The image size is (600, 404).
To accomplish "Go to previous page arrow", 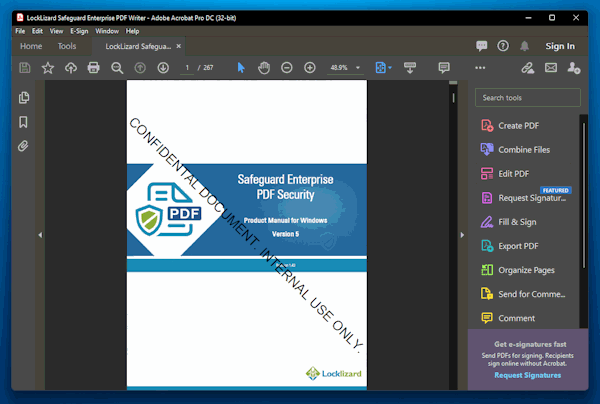I will [140, 68].
